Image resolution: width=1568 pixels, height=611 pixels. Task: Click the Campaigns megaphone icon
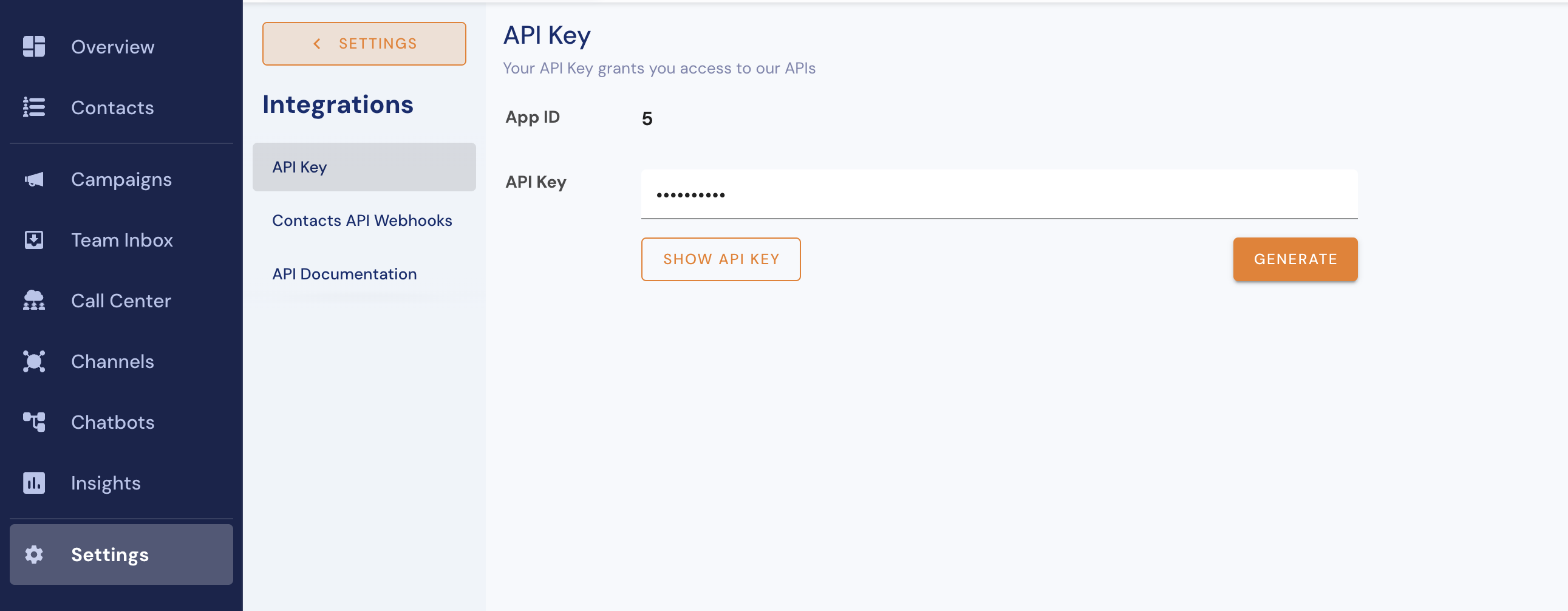pyautogui.click(x=34, y=180)
